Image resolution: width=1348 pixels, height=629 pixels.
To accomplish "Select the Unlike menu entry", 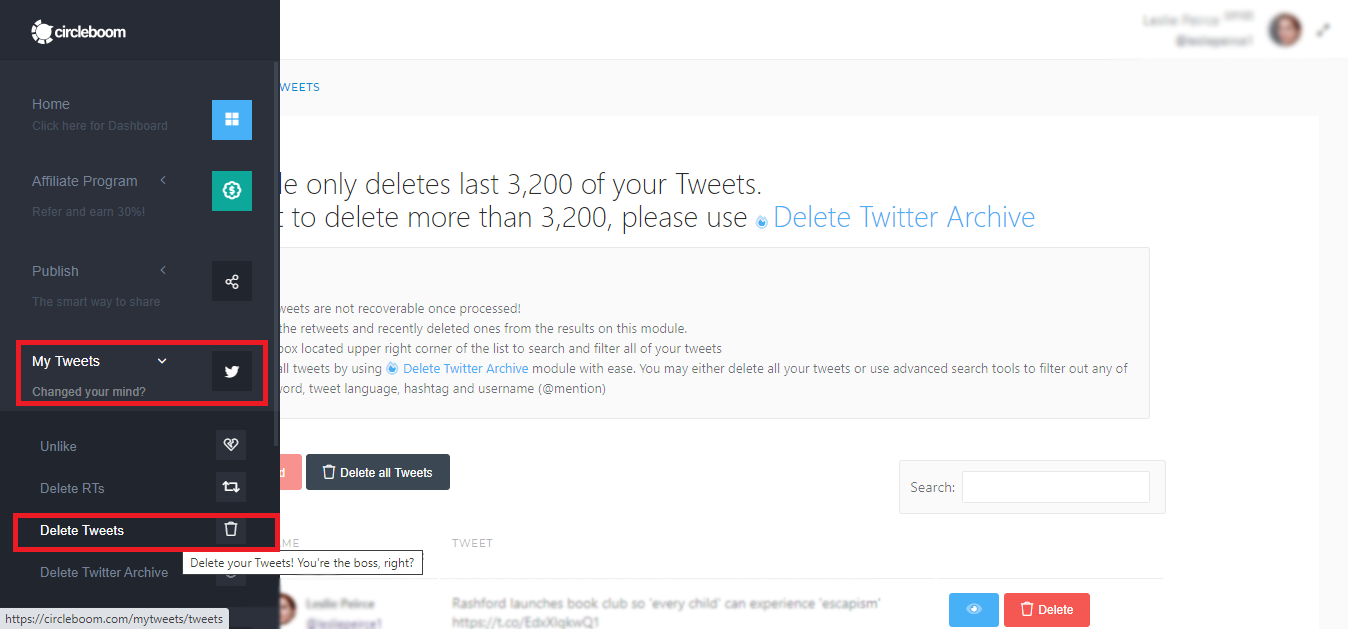I will 58,446.
